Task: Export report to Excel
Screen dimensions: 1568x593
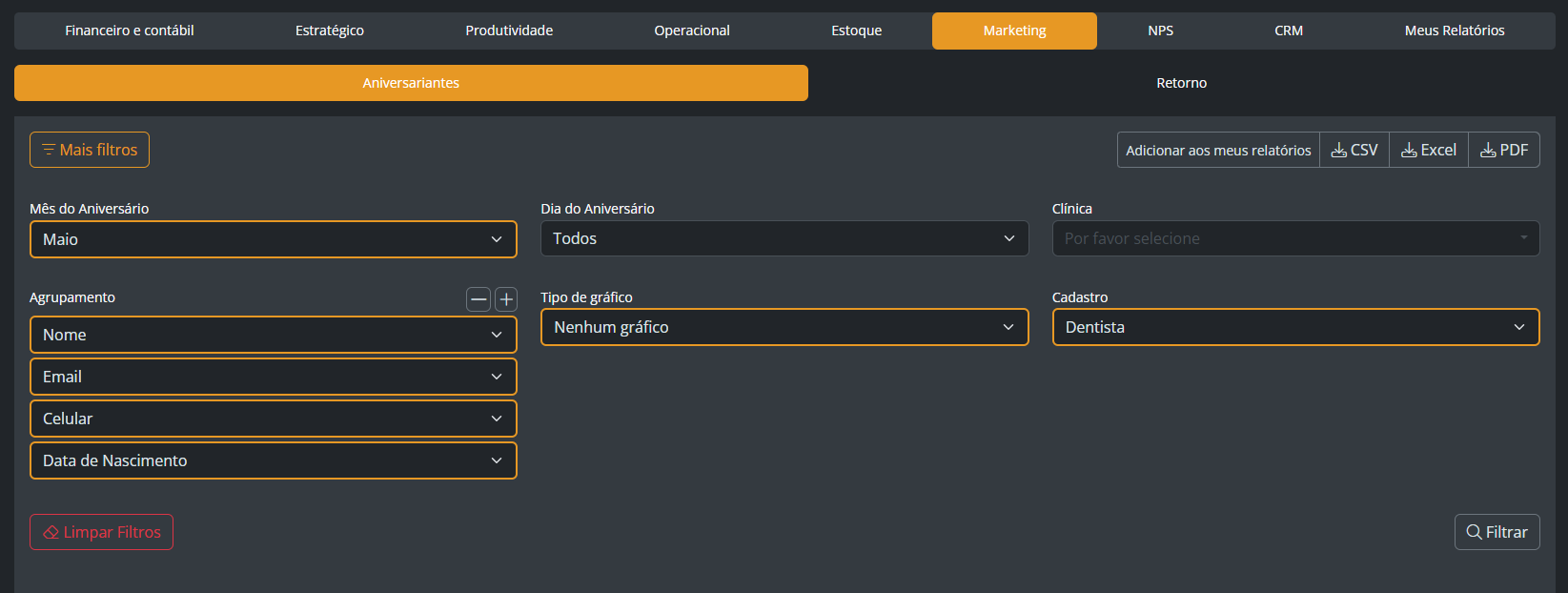Action: click(1429, 150)
